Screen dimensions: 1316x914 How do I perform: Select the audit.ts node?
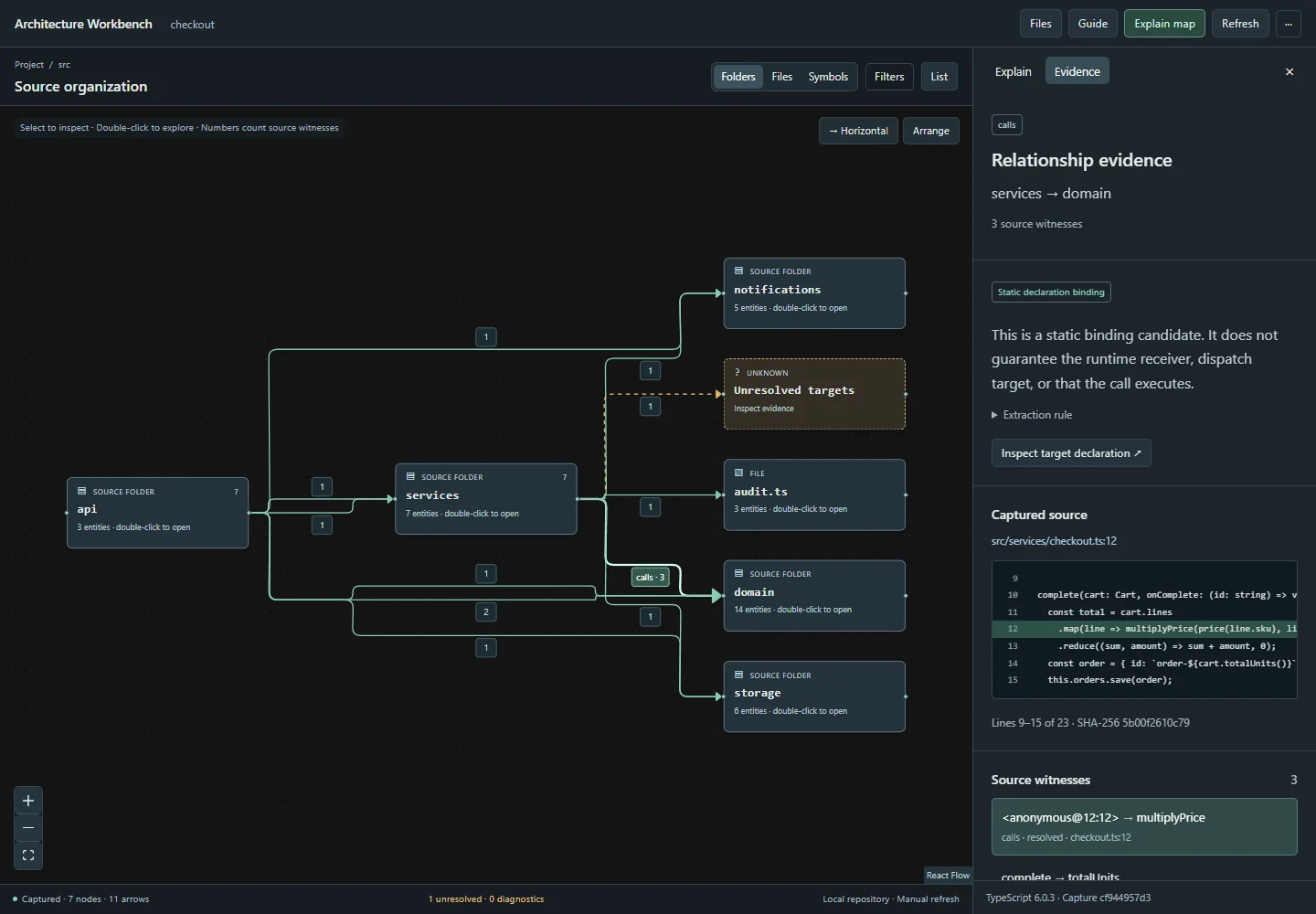814,494
